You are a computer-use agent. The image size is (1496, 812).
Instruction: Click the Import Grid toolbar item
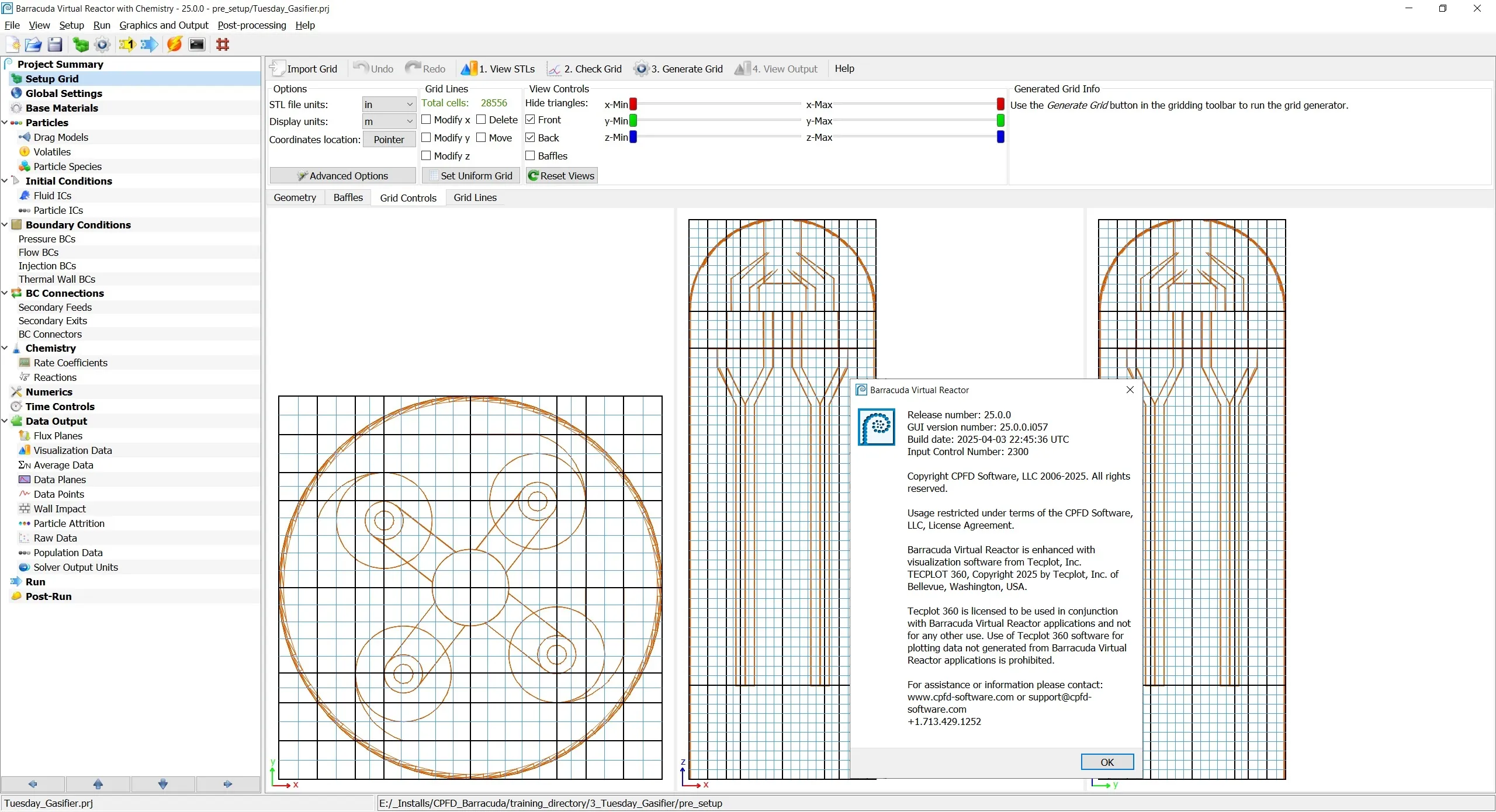[x=303, y=68]
